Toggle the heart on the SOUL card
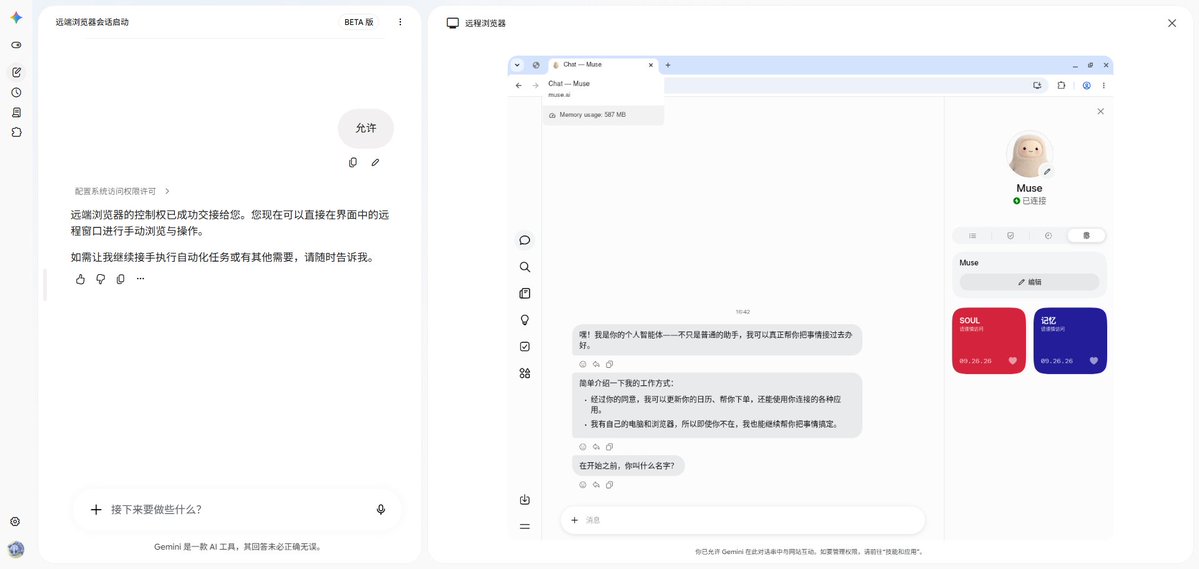The height and width of the screenshot is (569, 1199). pos(1012,361)
